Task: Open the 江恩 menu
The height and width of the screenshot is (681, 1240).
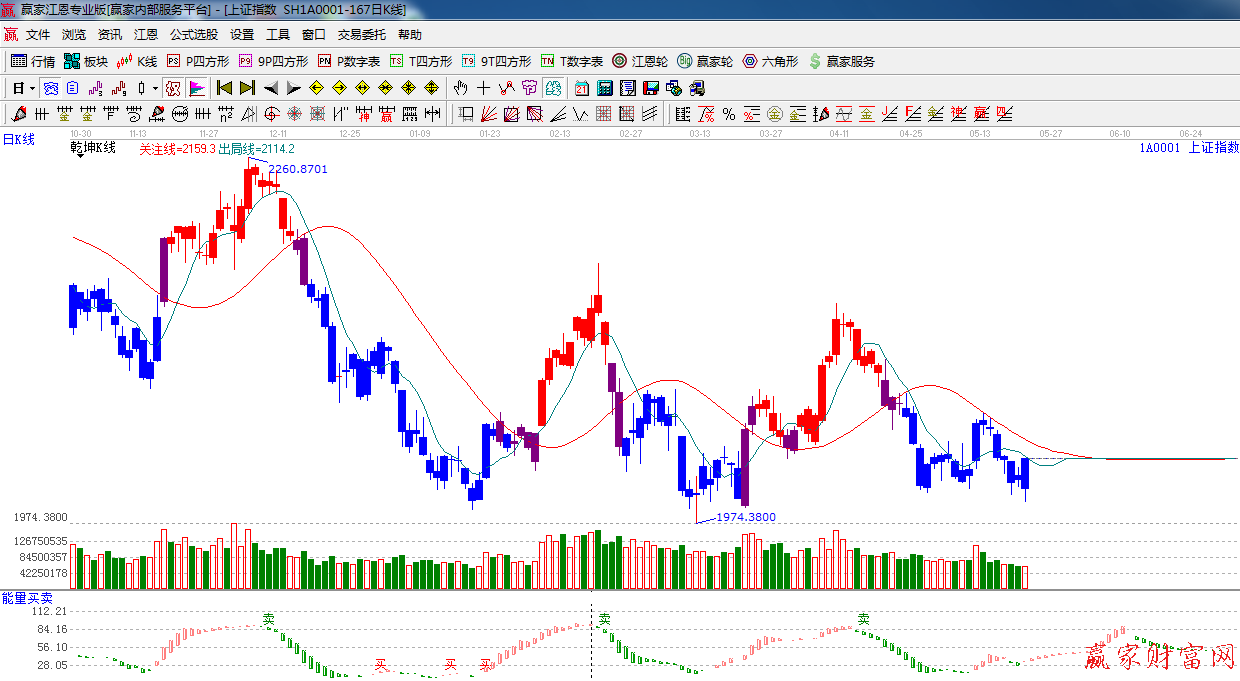Action: point(145,35)
